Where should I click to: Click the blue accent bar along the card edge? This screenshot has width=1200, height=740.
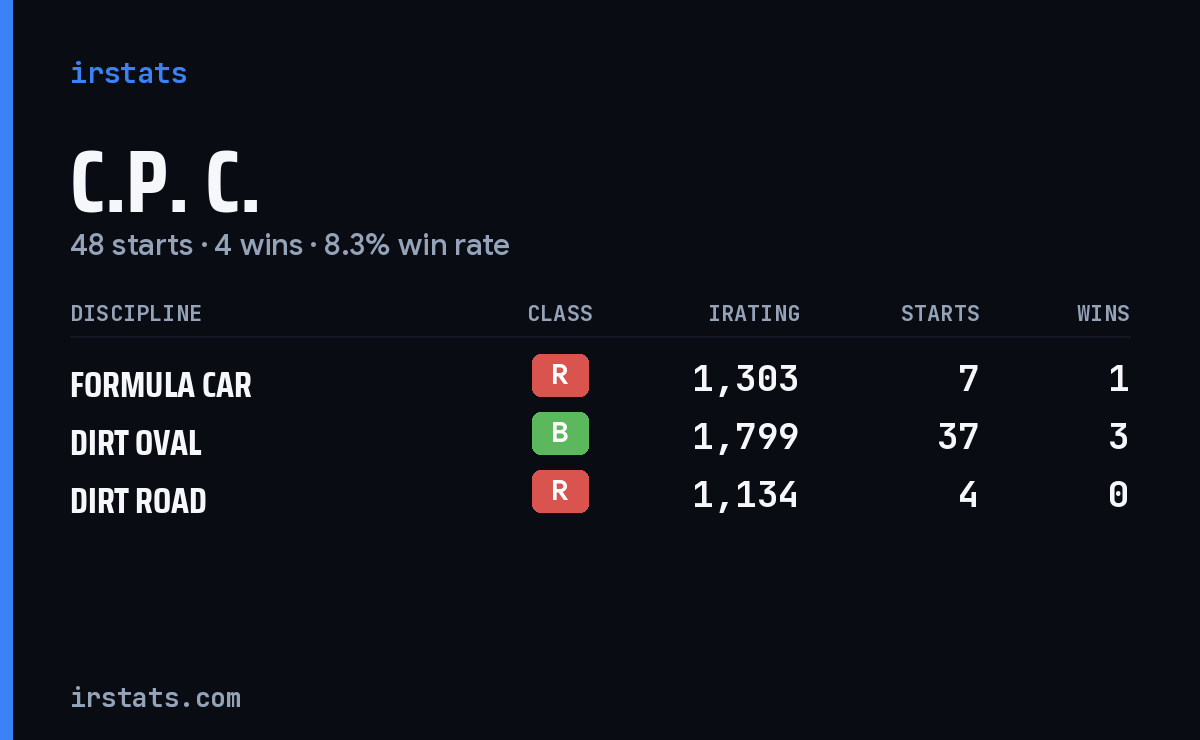pyautogui.click(x=6, y=370)
